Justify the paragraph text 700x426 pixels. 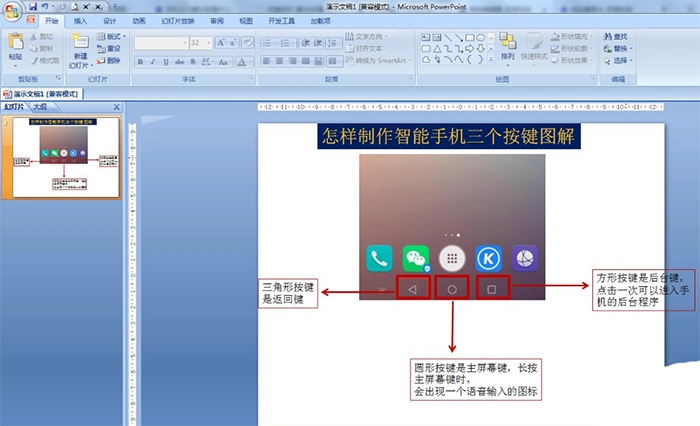(x=306, y=61)
